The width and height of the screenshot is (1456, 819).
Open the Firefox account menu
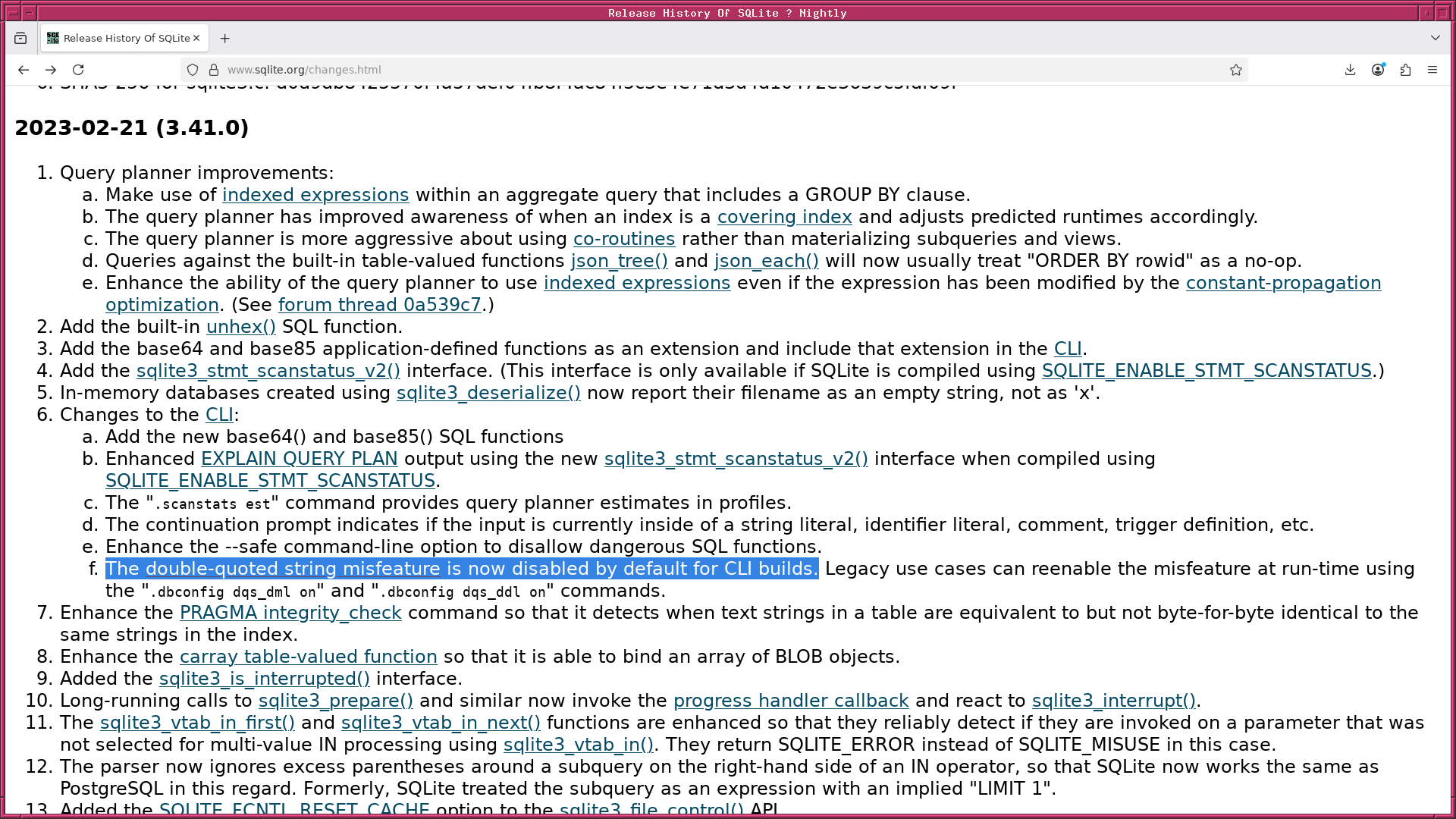[x=1378, y=69]
